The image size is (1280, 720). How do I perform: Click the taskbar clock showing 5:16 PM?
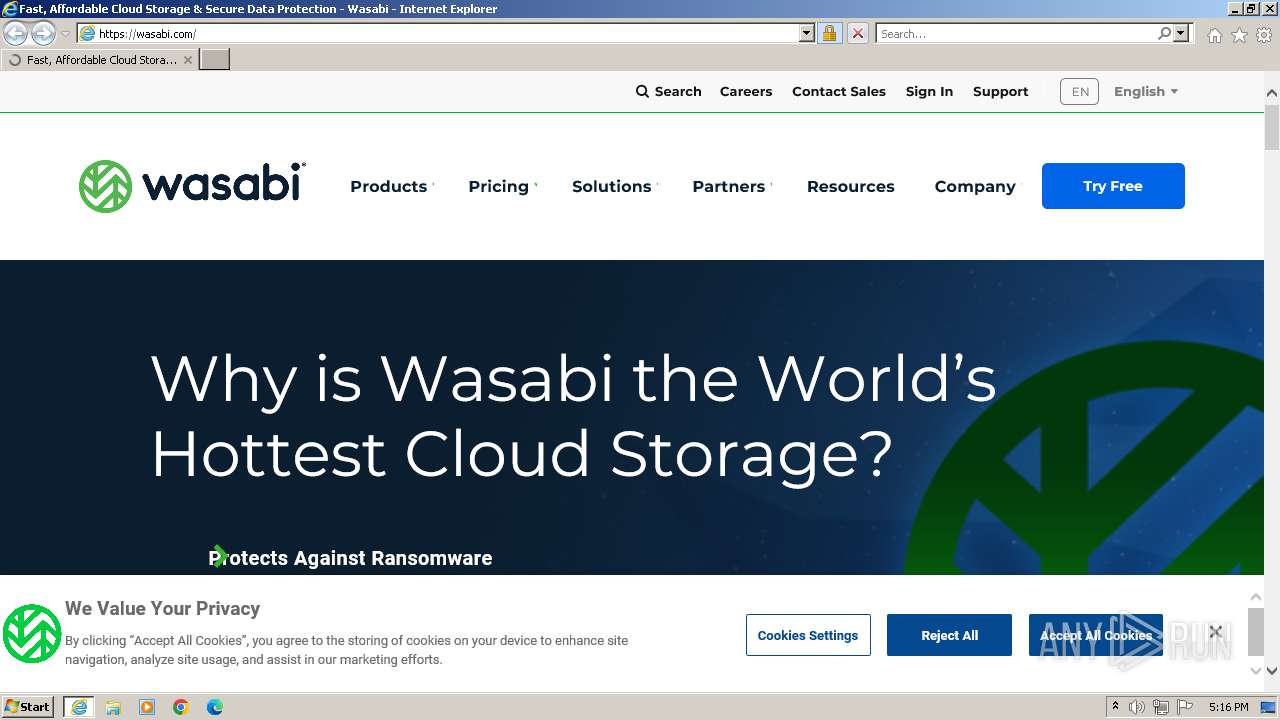[x=1228, y=707]
